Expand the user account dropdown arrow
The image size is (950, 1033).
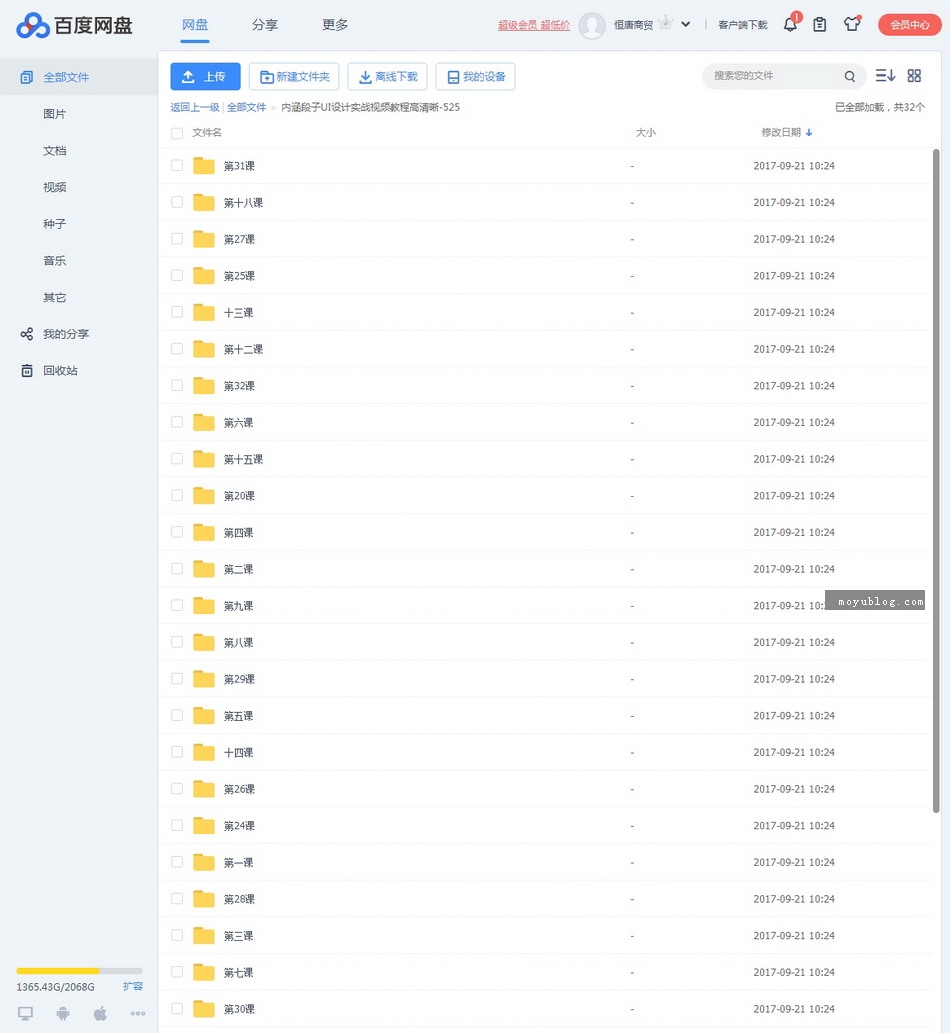click(x=686, y=24)
